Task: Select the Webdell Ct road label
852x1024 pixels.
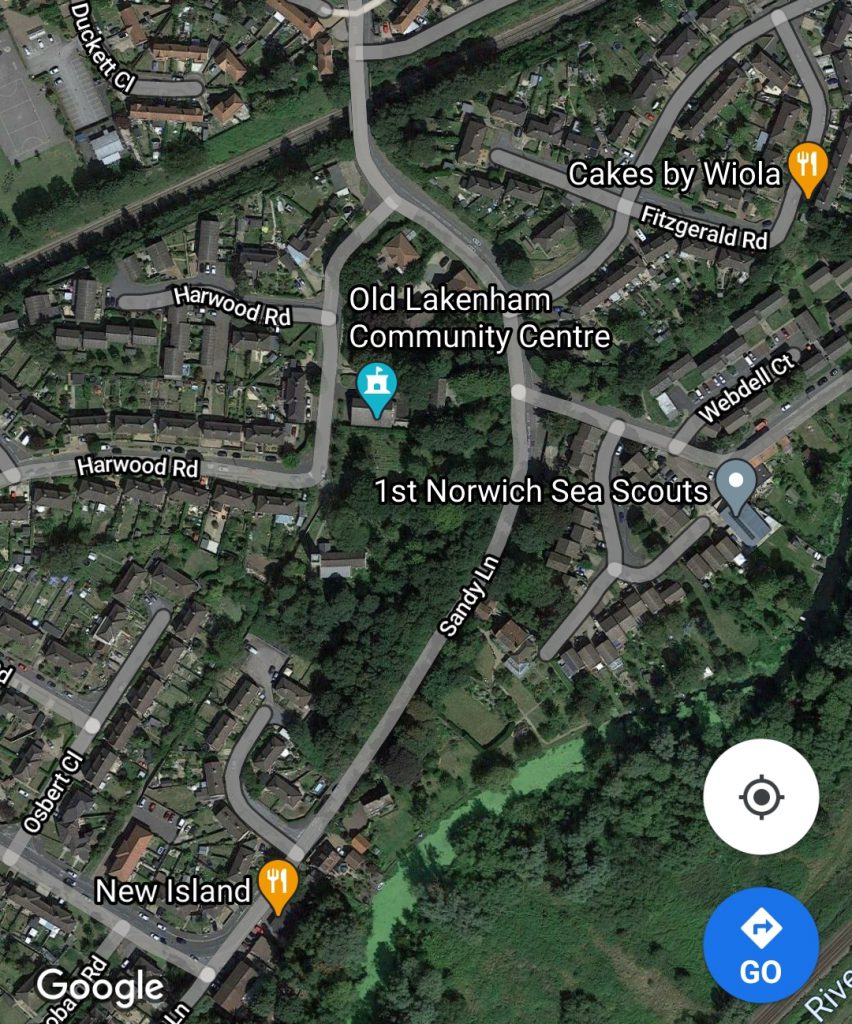Action: (748, 388)
